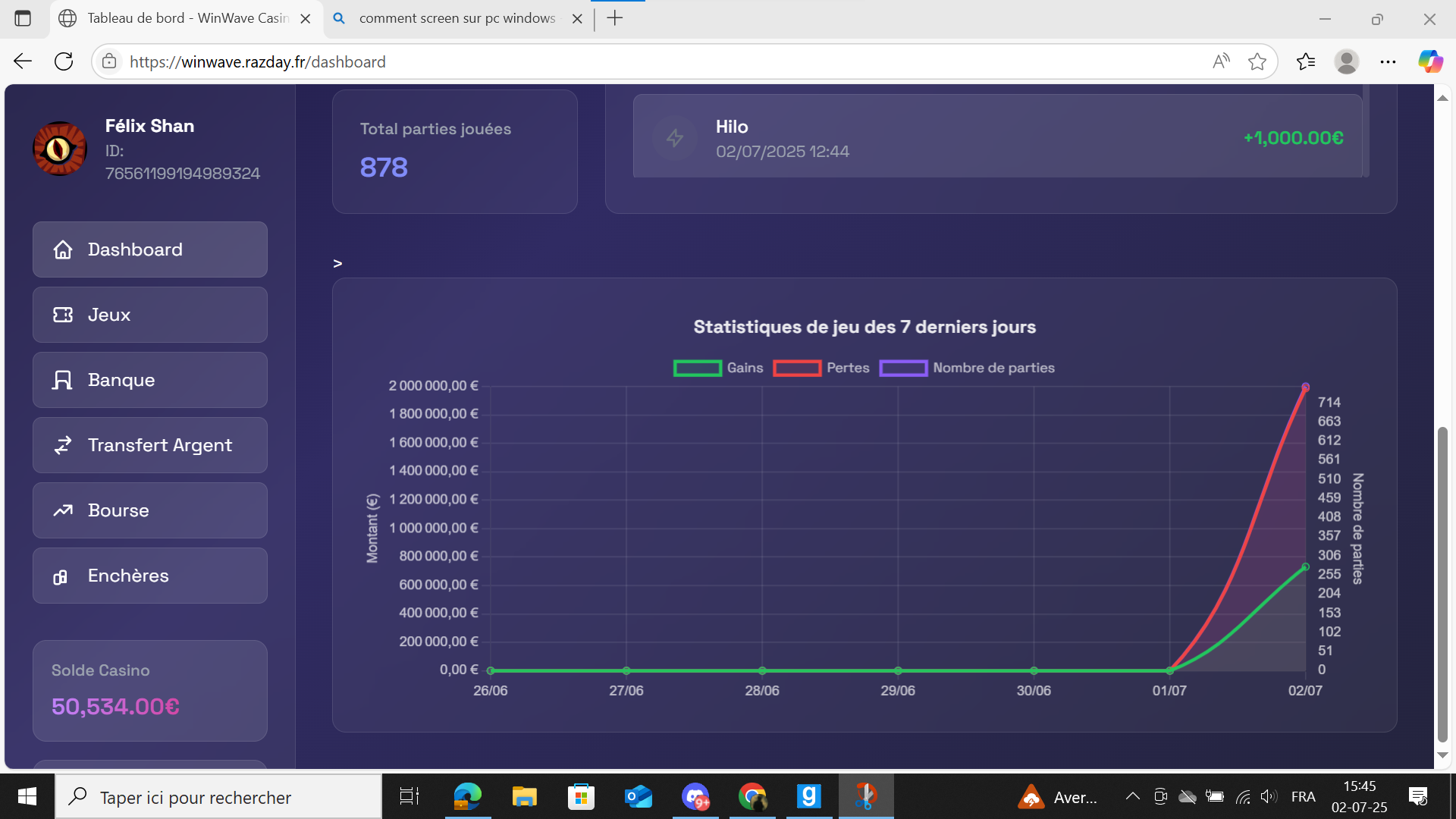Viewport: 1456px width, 819px height.
Task: Open a new browser tab
Action: 615,18
